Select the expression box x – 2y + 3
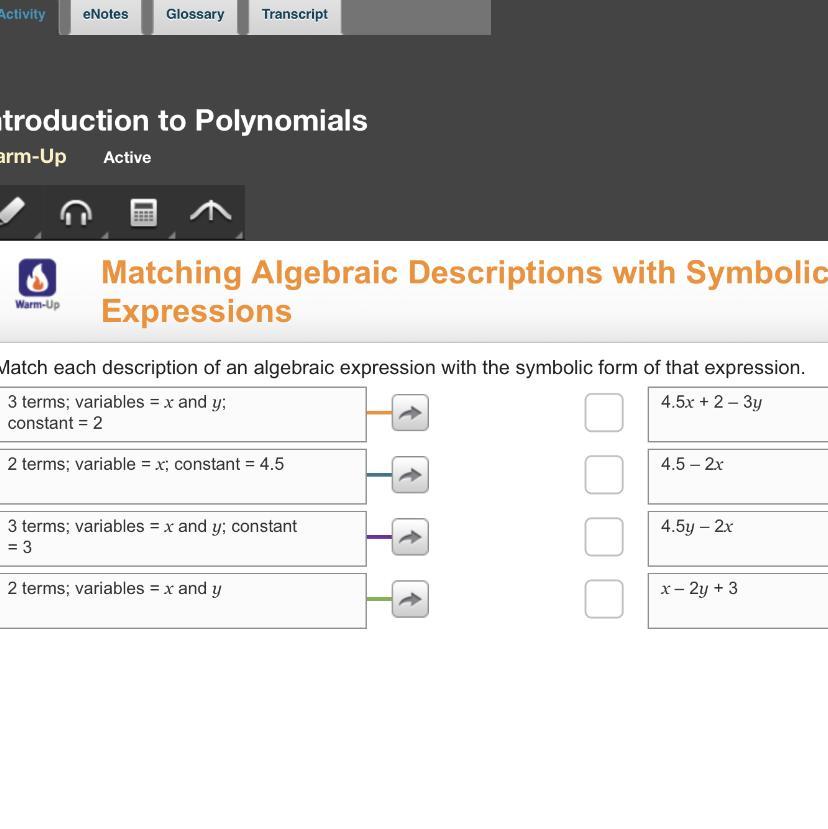 [738, 601]
